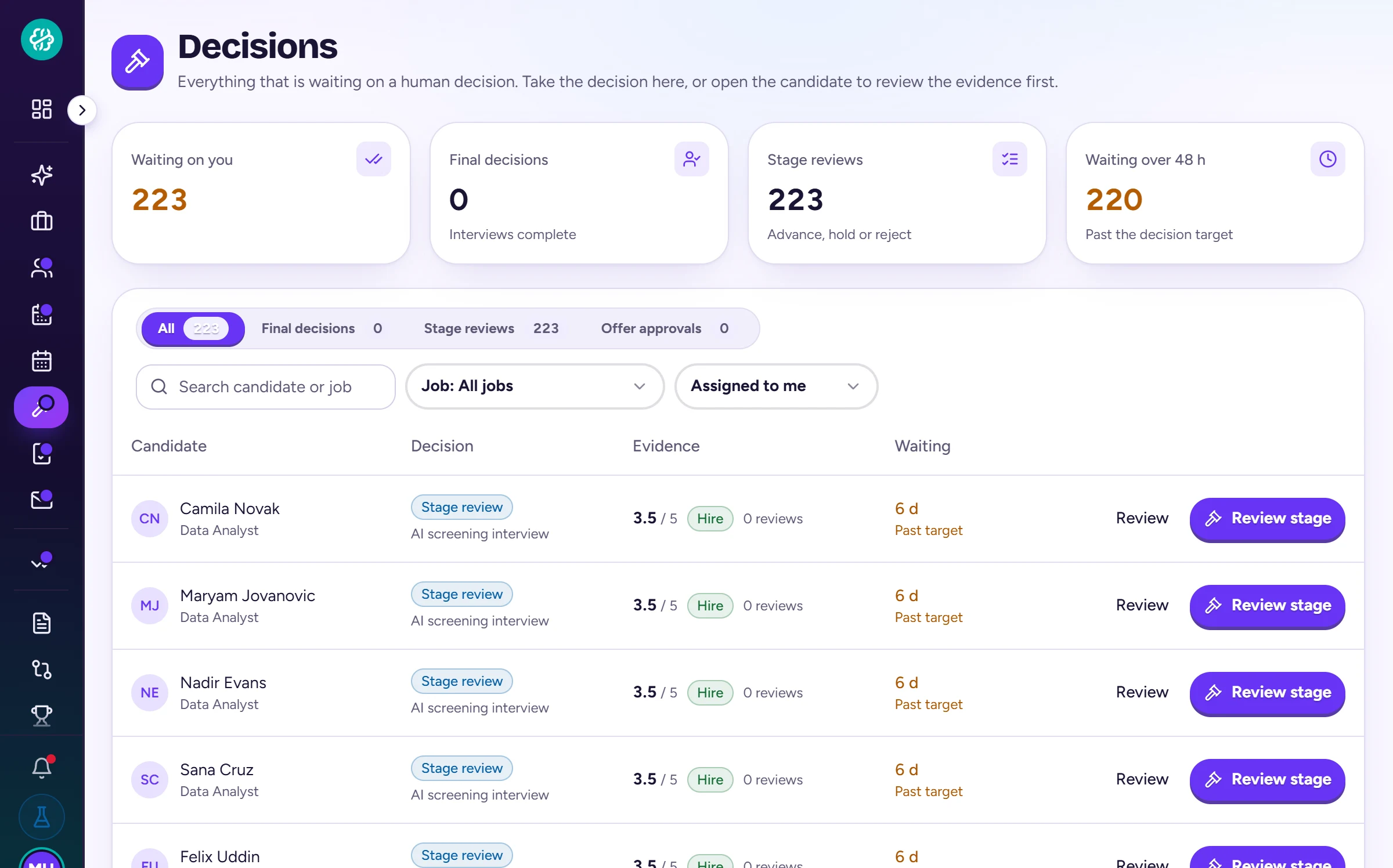Click the logo icon at sidebar top
Screen dimensions: 1393x868
[x=42, y=39]
